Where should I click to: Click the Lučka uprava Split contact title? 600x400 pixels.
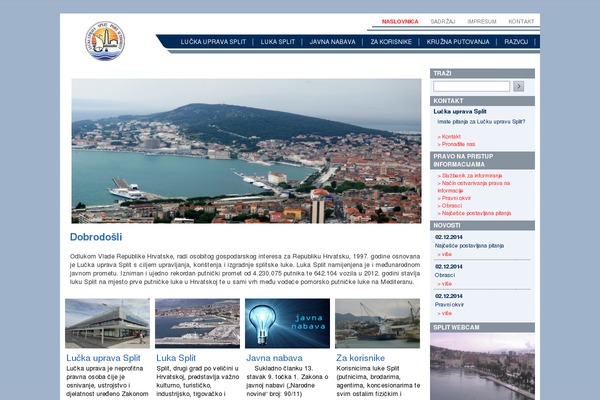pos(460,111)
